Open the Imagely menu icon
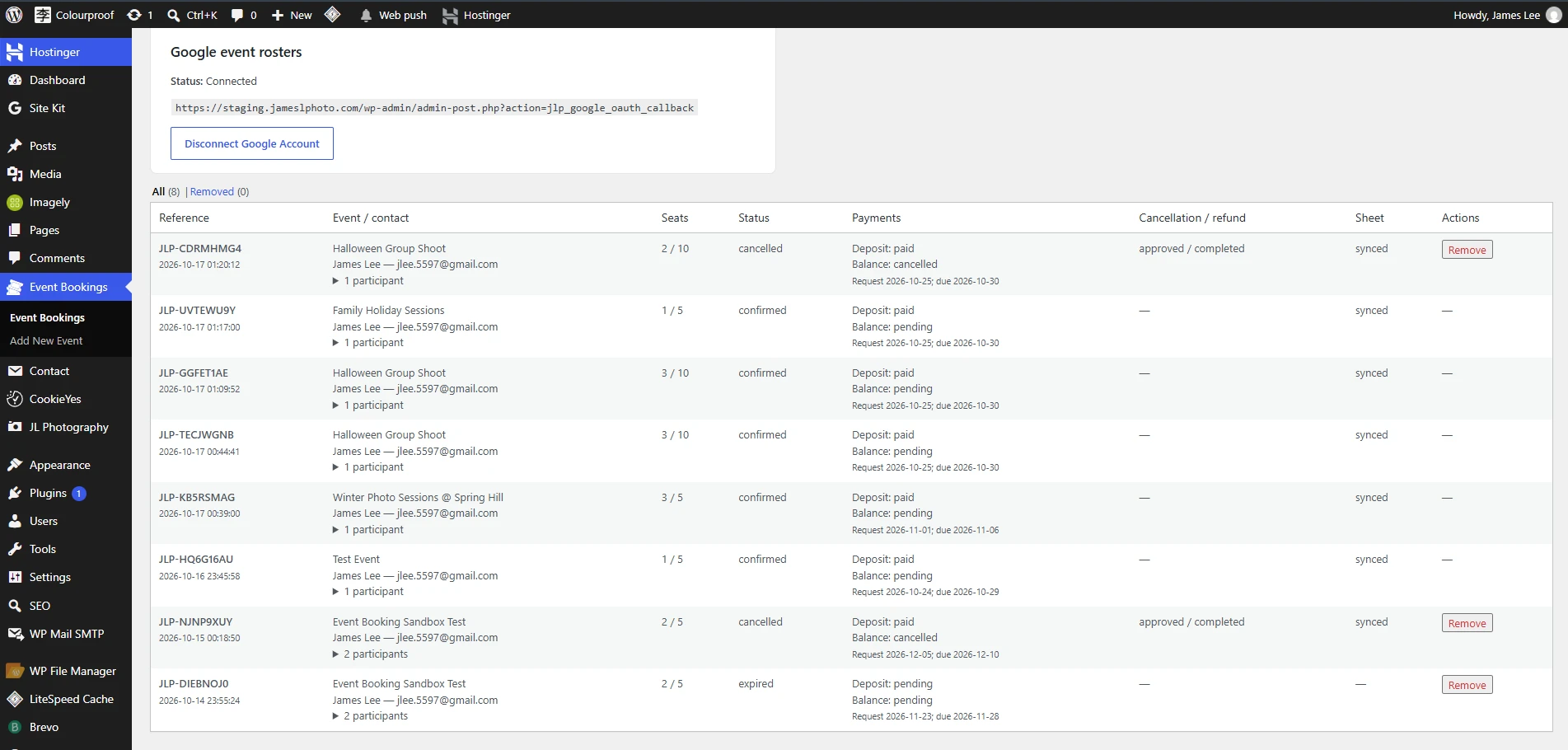Screen dimensions: 1568x750 (x=15, y=202)
